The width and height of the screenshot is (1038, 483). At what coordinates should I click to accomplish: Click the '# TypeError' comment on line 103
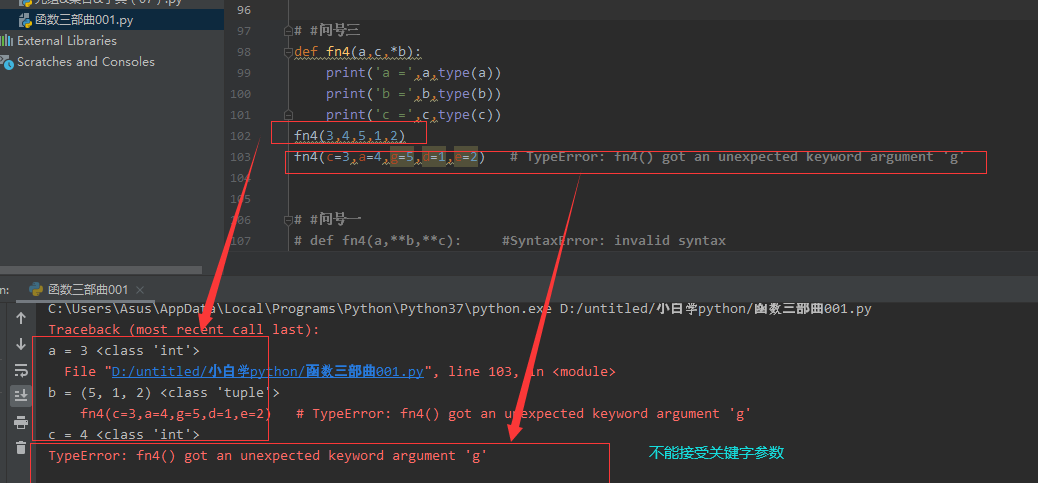[737, 157]
